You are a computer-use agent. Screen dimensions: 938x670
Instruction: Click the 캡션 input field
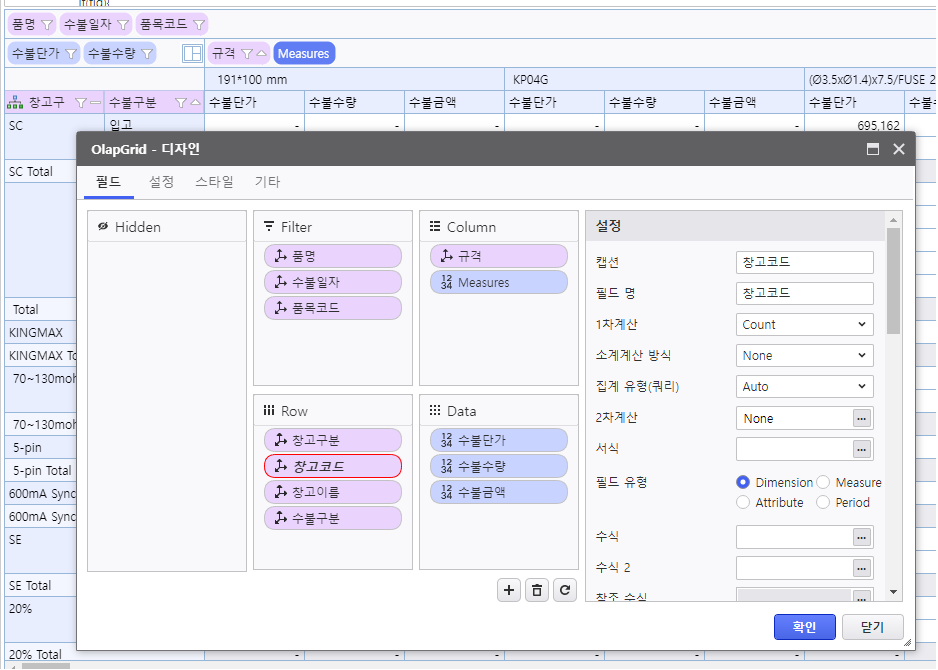tap(805, 262)
